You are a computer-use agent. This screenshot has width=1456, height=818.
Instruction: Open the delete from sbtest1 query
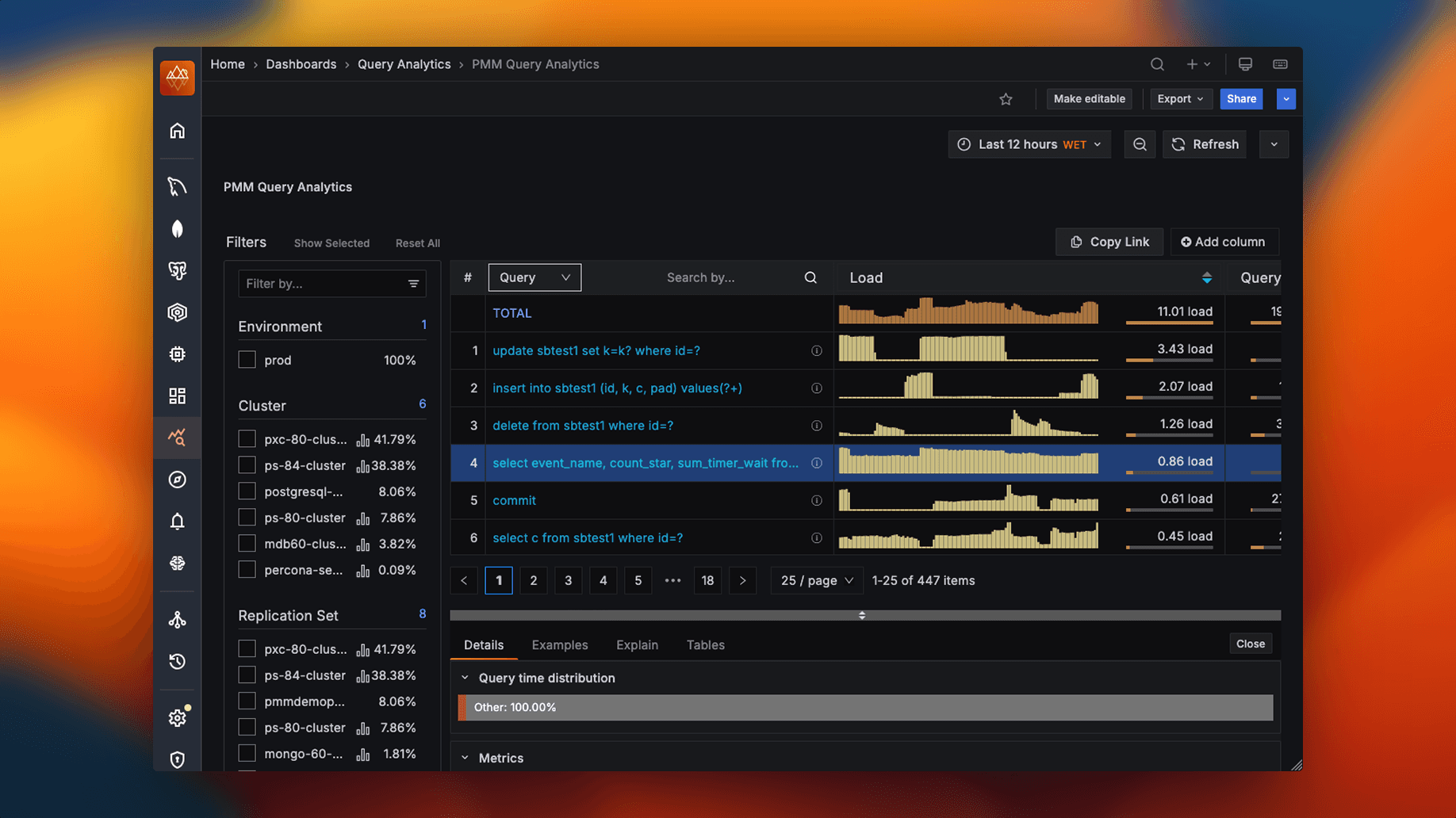coord(582,426)
